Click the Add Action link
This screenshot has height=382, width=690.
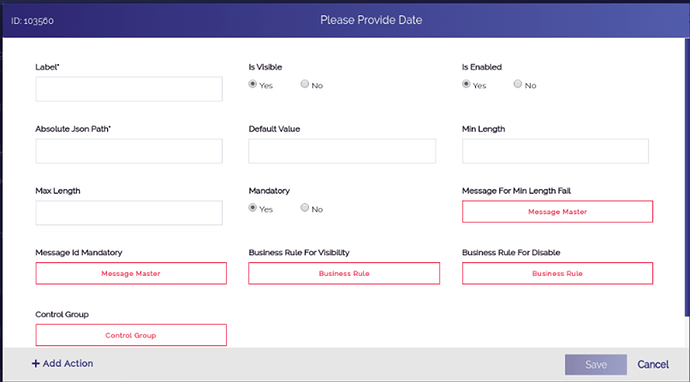(x=62, y=364)
